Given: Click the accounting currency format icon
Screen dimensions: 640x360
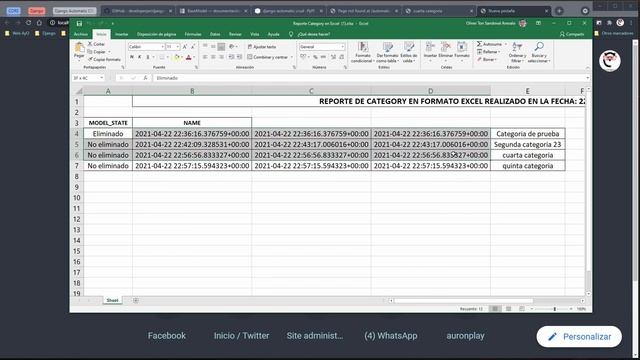Looking at the screenshot, I should click(303, 57).
